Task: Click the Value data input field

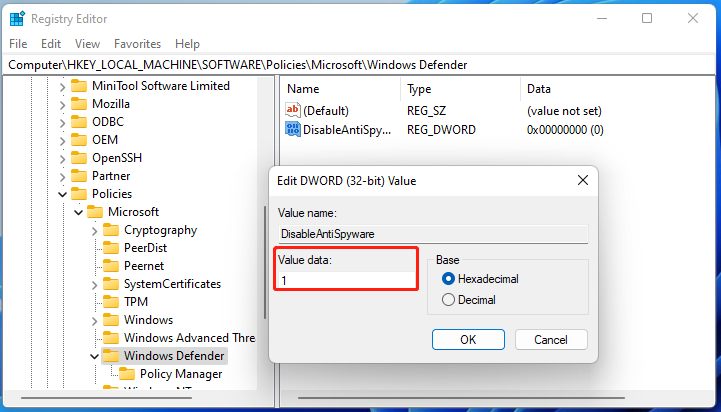Action: point(346,281)
